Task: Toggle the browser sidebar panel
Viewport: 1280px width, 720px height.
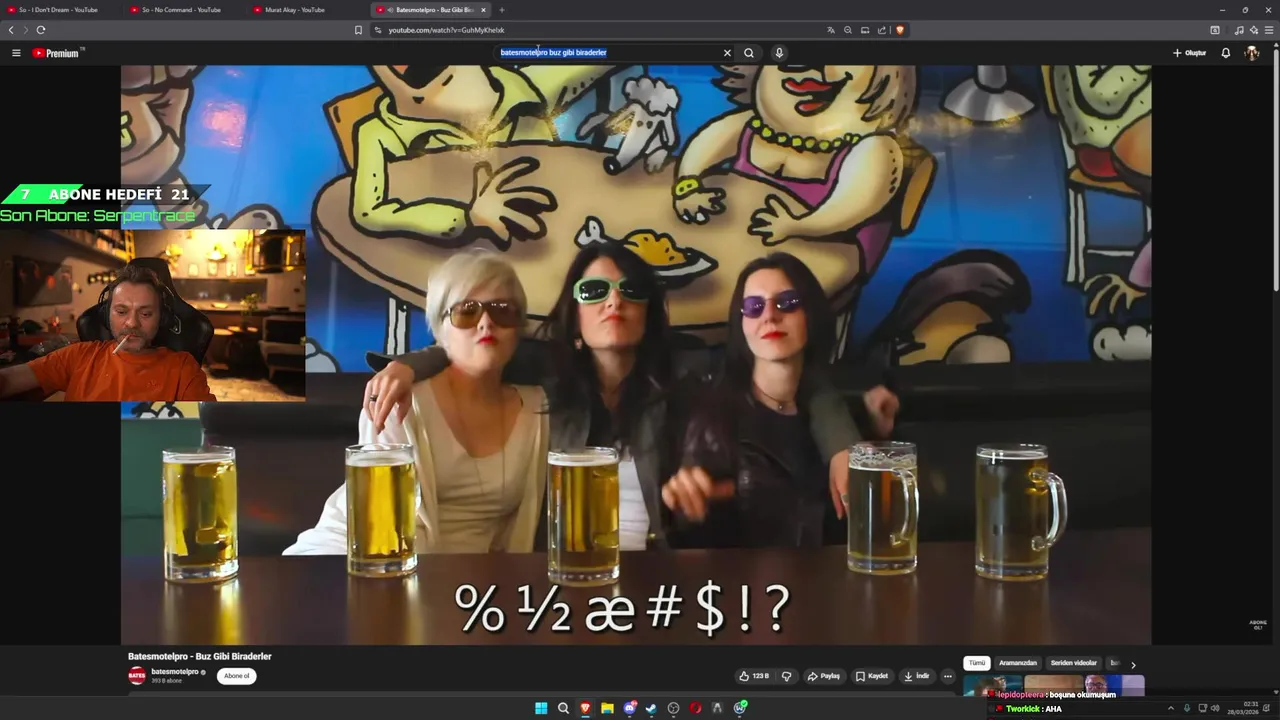Action: tap(1215, 30)
